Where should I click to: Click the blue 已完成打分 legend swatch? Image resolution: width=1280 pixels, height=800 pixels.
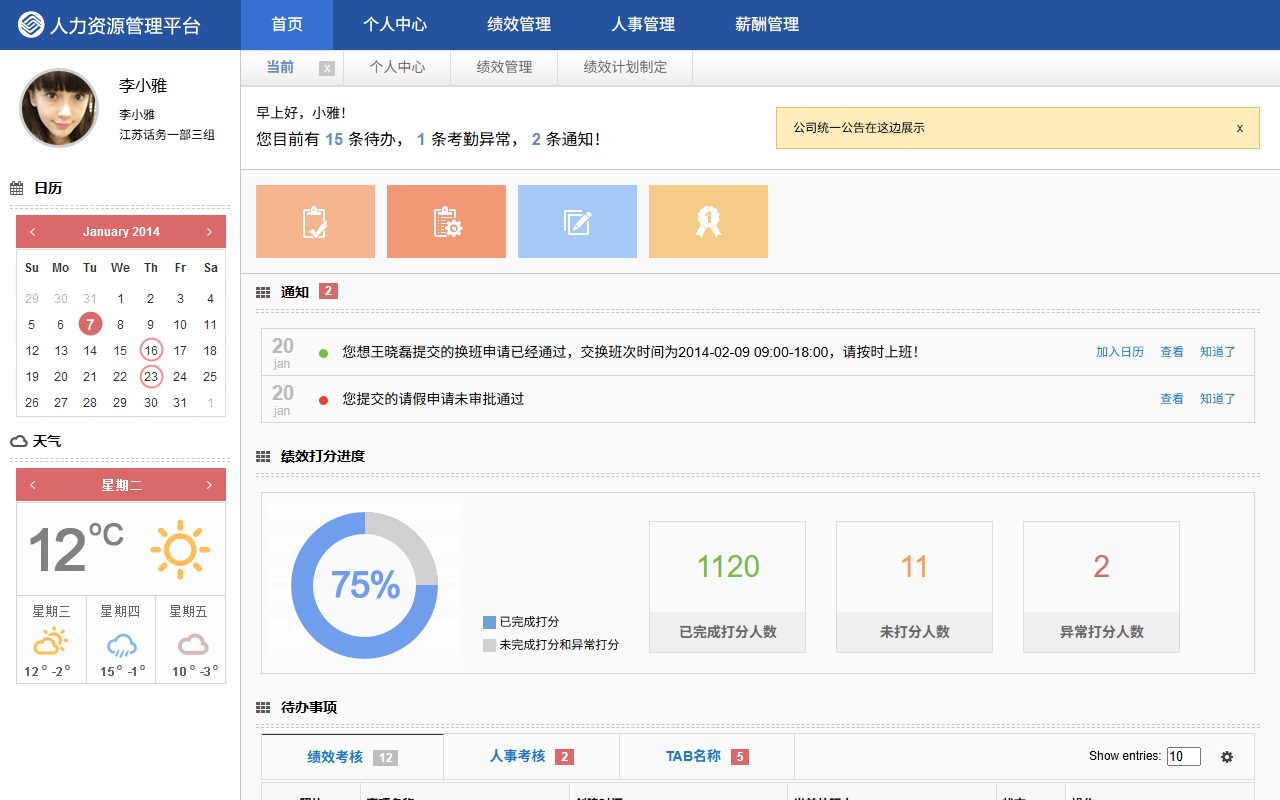[x=489, y=622]
